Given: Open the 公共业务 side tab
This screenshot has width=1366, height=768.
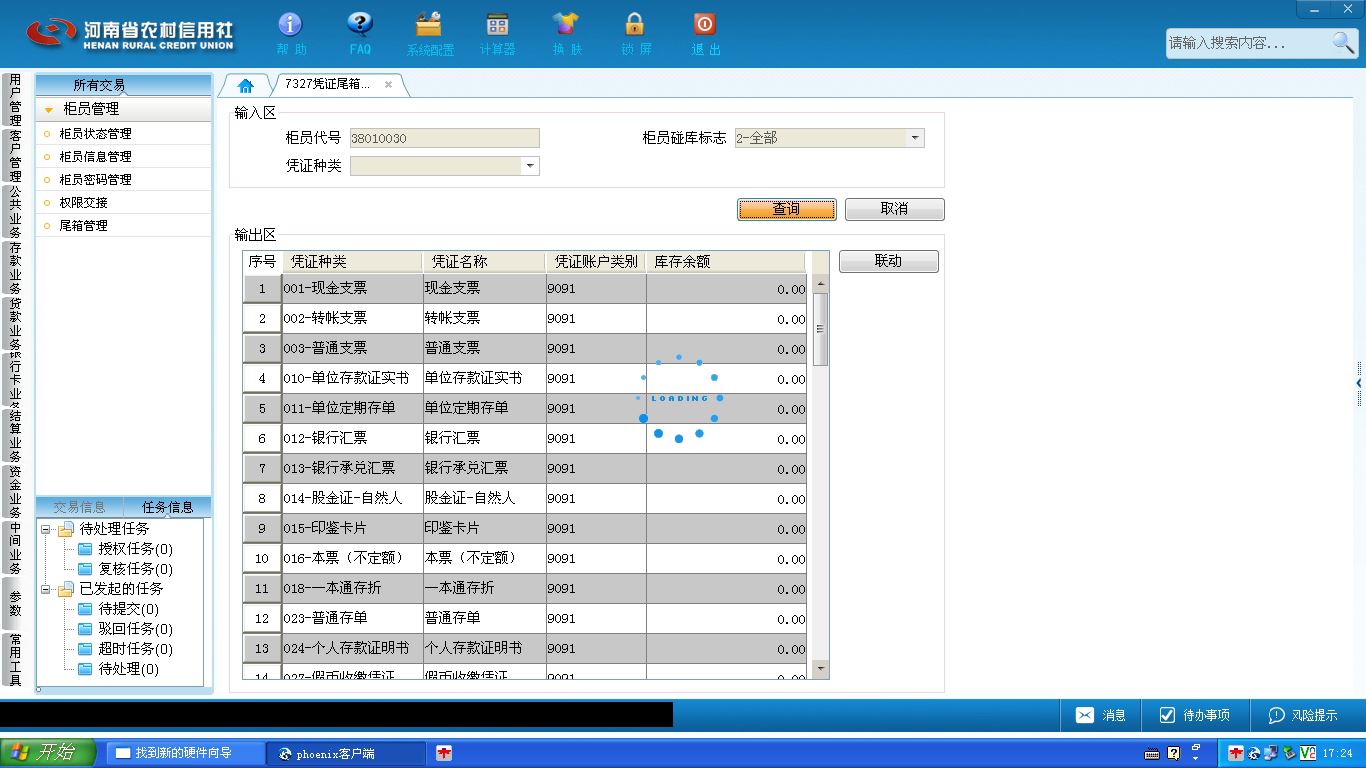Looking at the screenshot, I should click(15, 211).
